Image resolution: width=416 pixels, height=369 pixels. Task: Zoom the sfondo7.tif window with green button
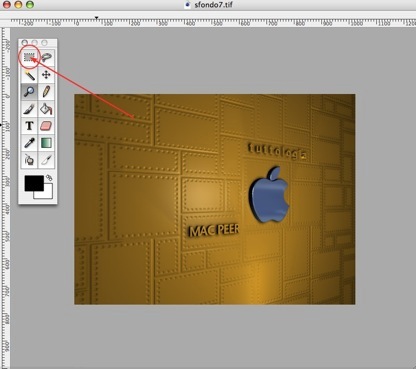point(30,4)
